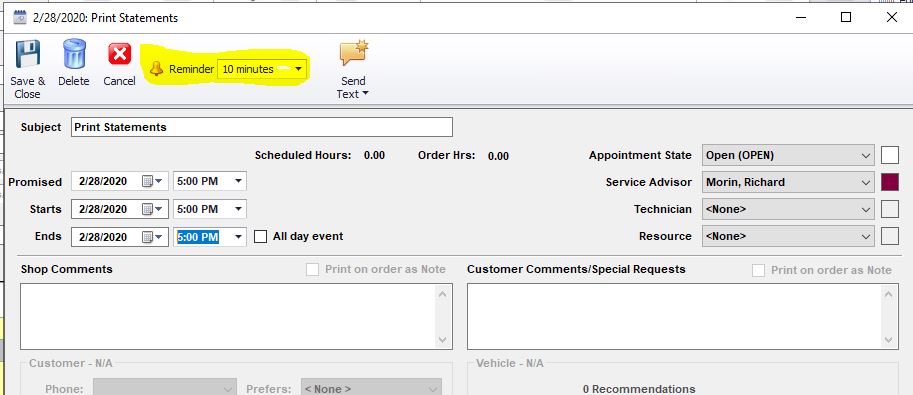Click the Delete trash can icon
The height and width of the screenshot is (395, 913).
74,54
